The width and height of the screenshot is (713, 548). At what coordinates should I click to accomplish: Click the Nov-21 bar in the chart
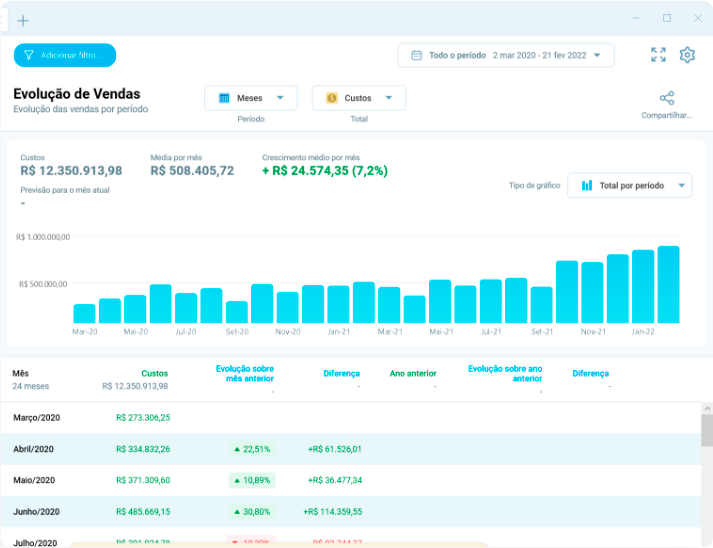(x=592, y=292)
